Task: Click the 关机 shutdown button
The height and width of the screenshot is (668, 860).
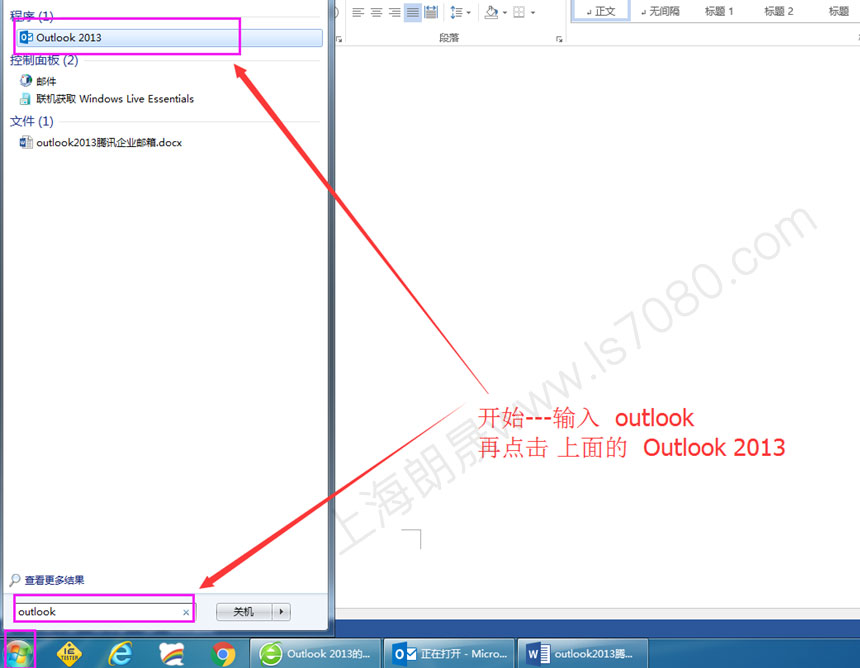Action: [x=244, y=612]
